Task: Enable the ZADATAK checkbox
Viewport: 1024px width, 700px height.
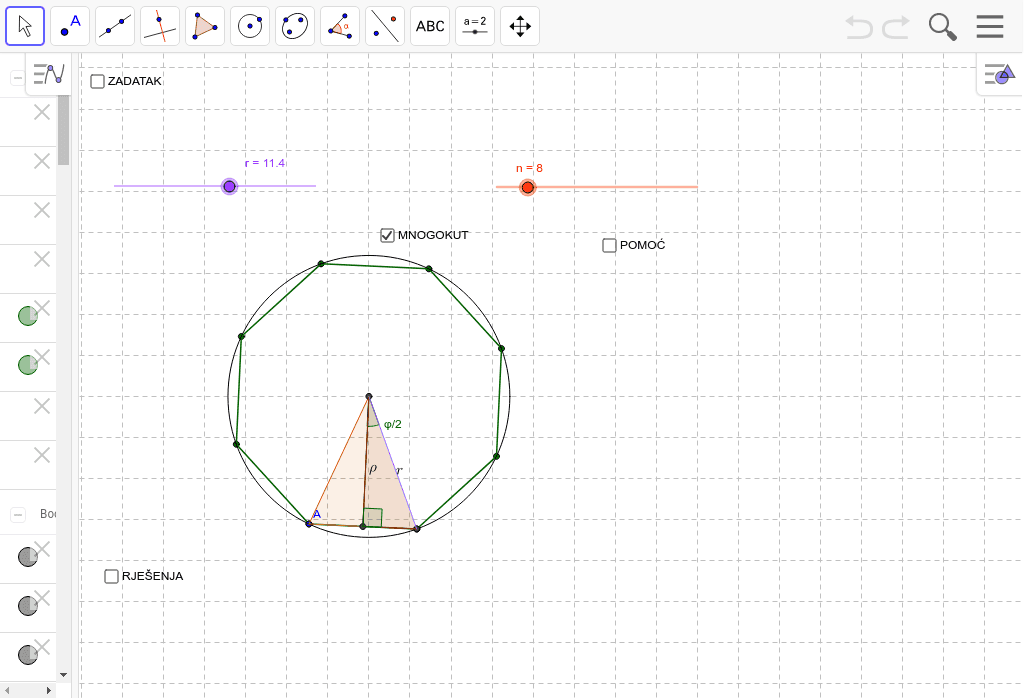Action: click(97, 81)
